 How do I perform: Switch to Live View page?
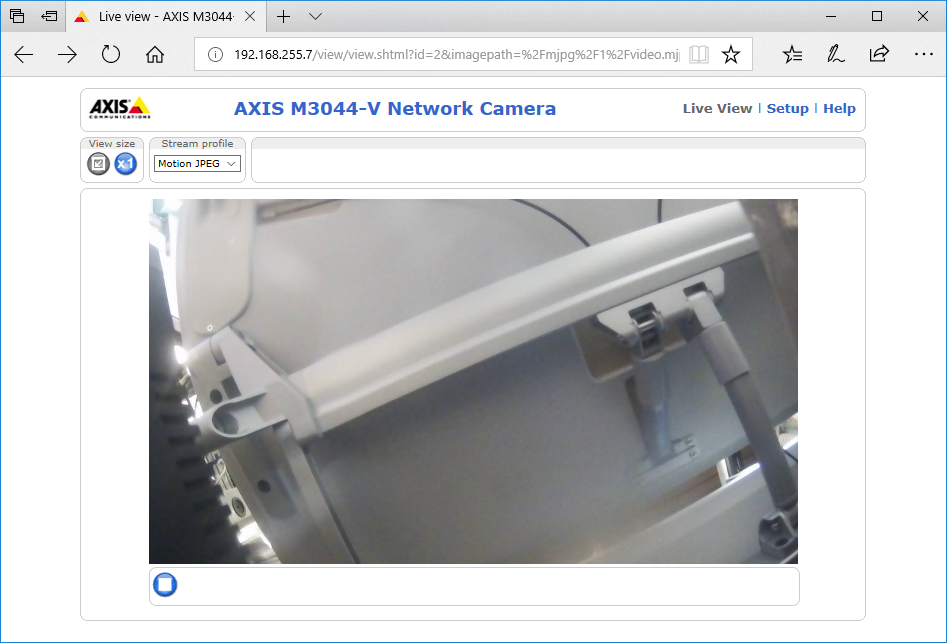717,109
